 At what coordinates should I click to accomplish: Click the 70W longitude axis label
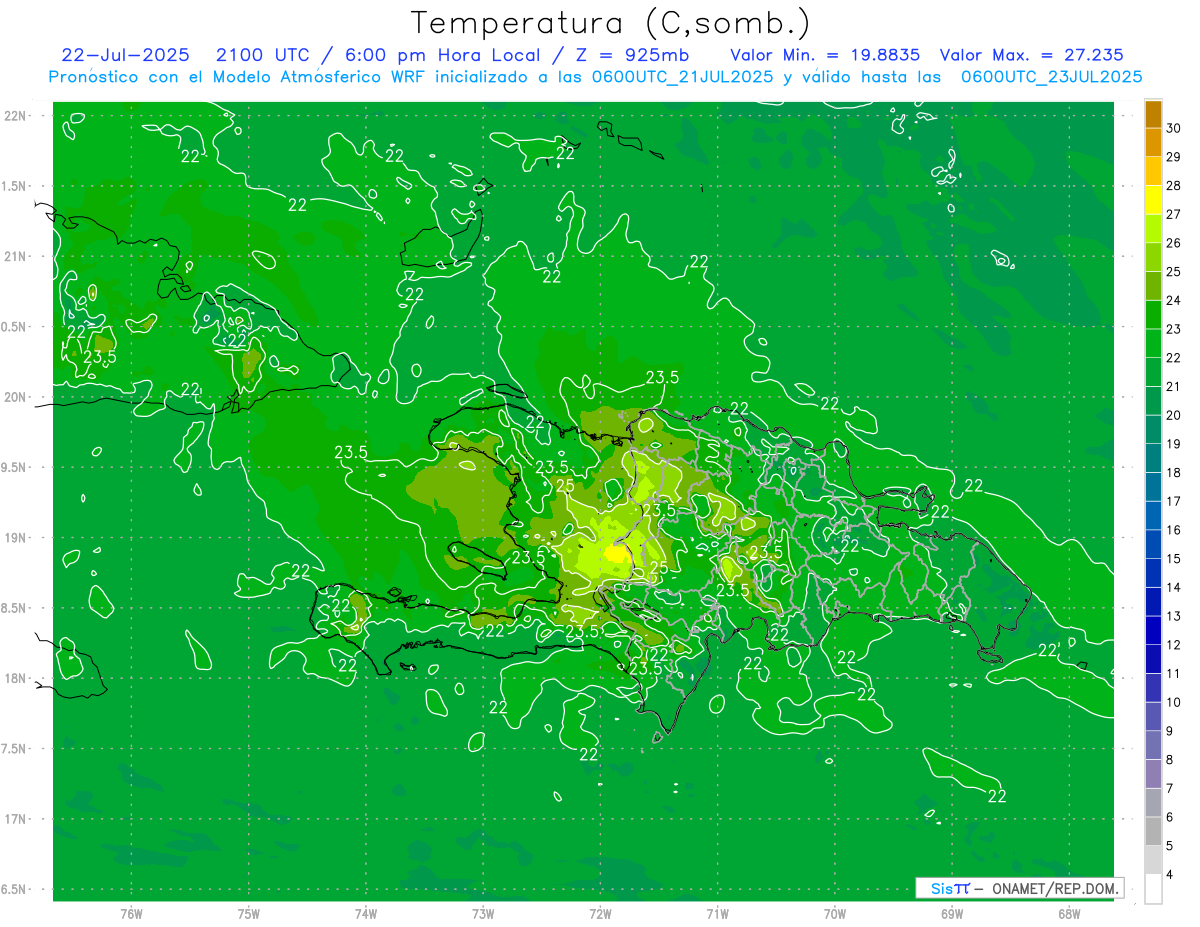pos(835,914)
